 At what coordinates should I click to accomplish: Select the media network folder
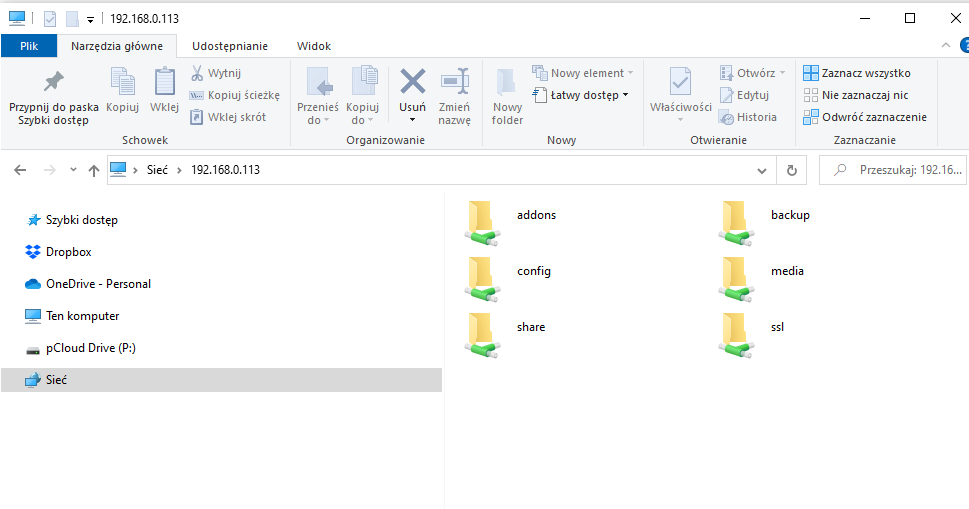click(x=762, y=279)
